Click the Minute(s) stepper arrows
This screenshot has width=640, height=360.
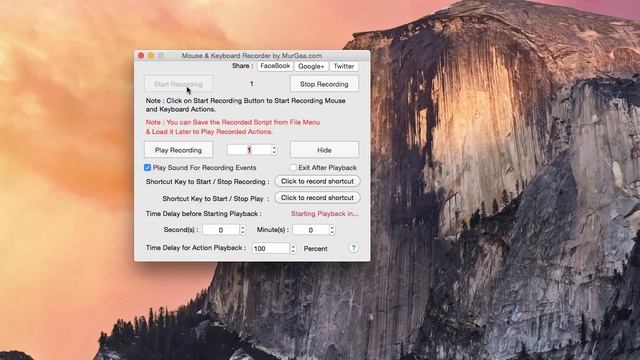[332, 230]
